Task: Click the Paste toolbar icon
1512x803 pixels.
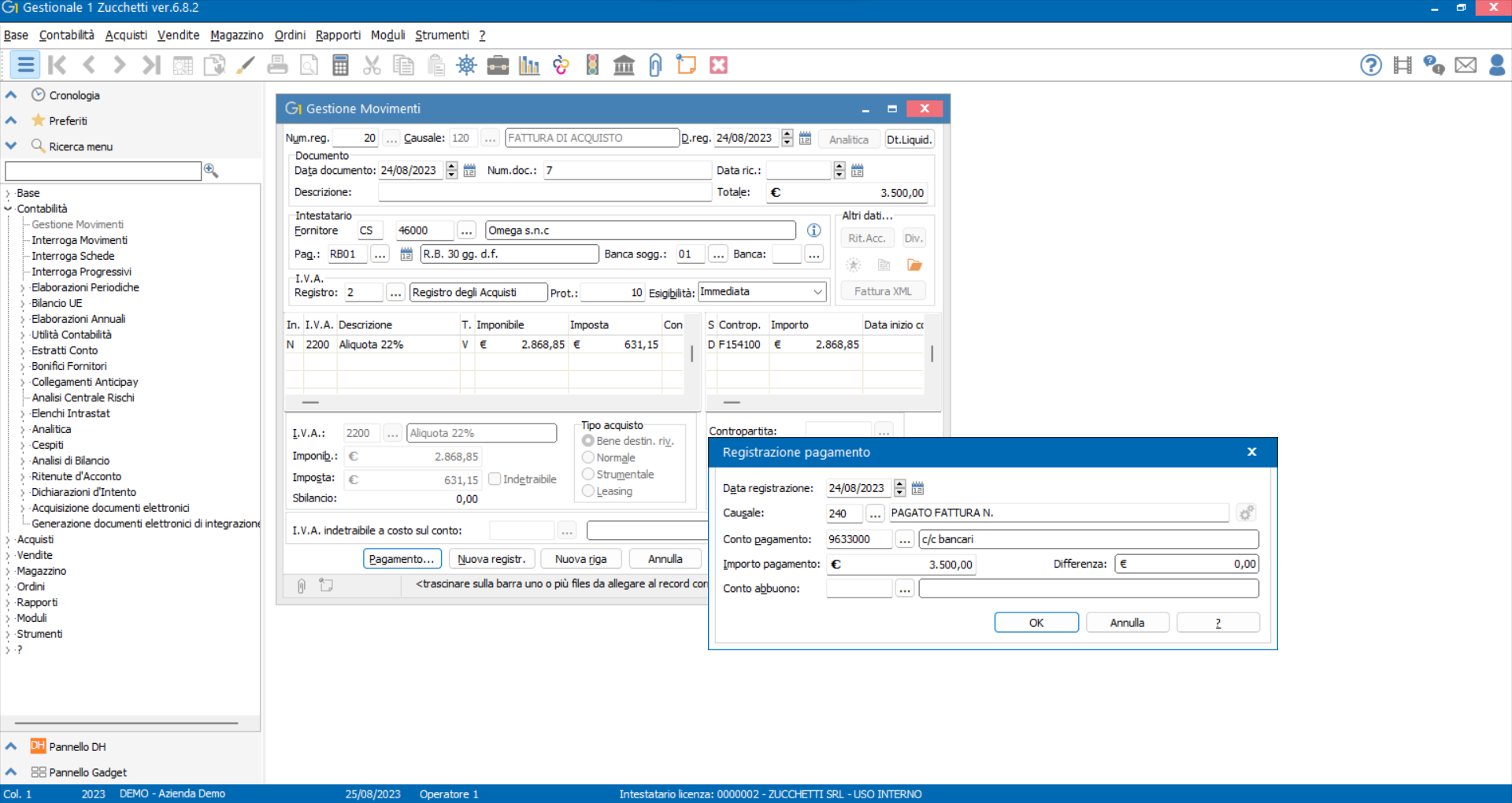Action: (x=435, y=65)
